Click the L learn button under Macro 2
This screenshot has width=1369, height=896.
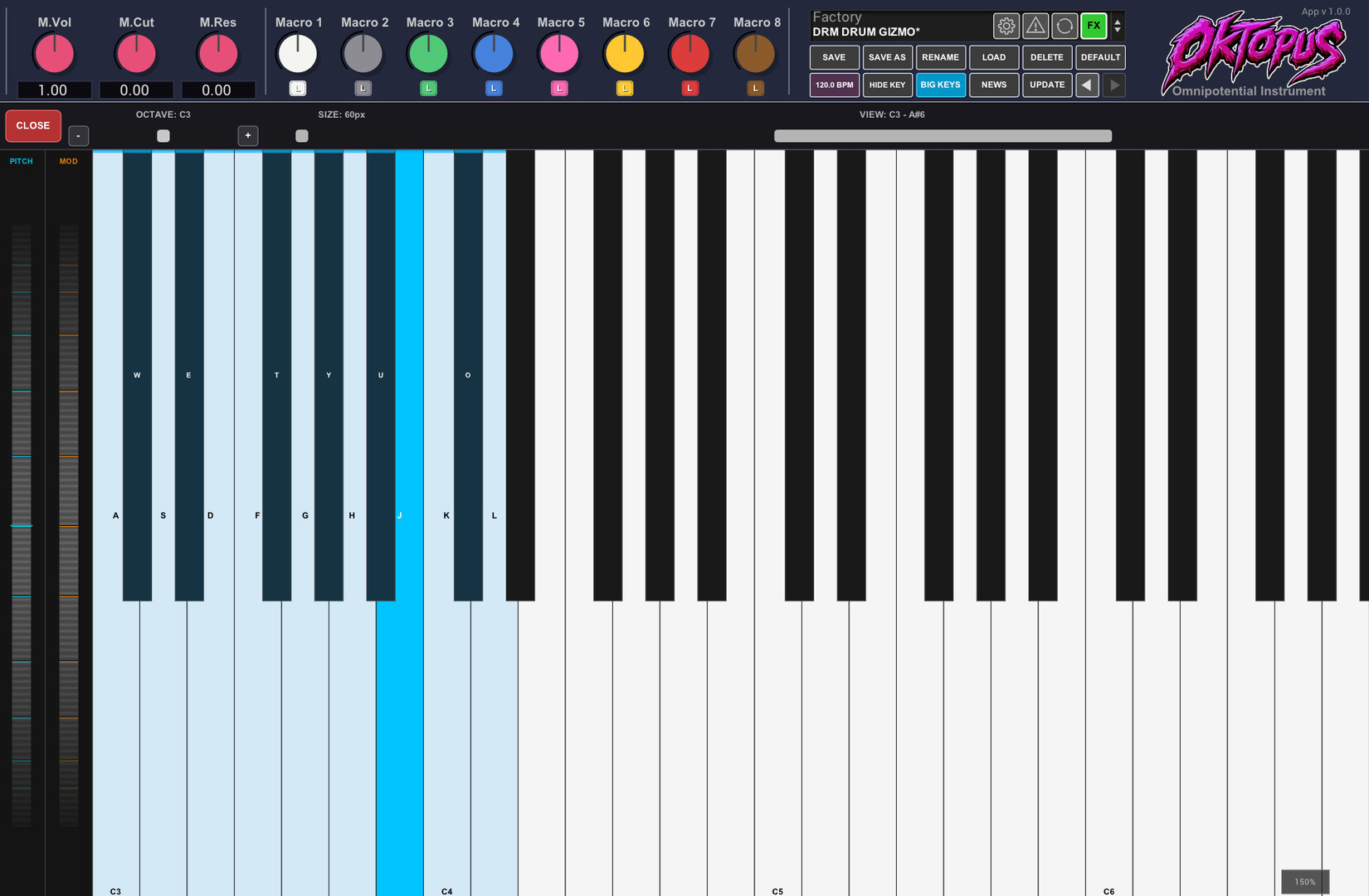pos(363,88)
